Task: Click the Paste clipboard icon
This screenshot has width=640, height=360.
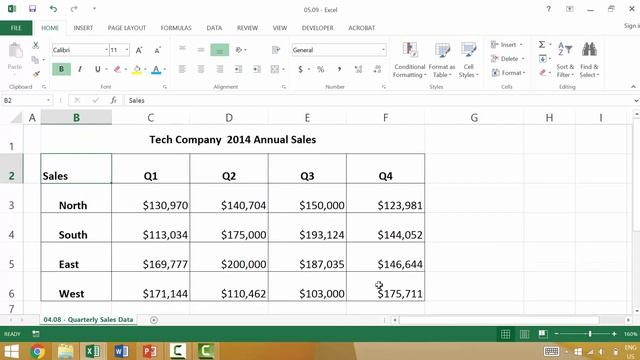Action: click(x=16, y=51)
